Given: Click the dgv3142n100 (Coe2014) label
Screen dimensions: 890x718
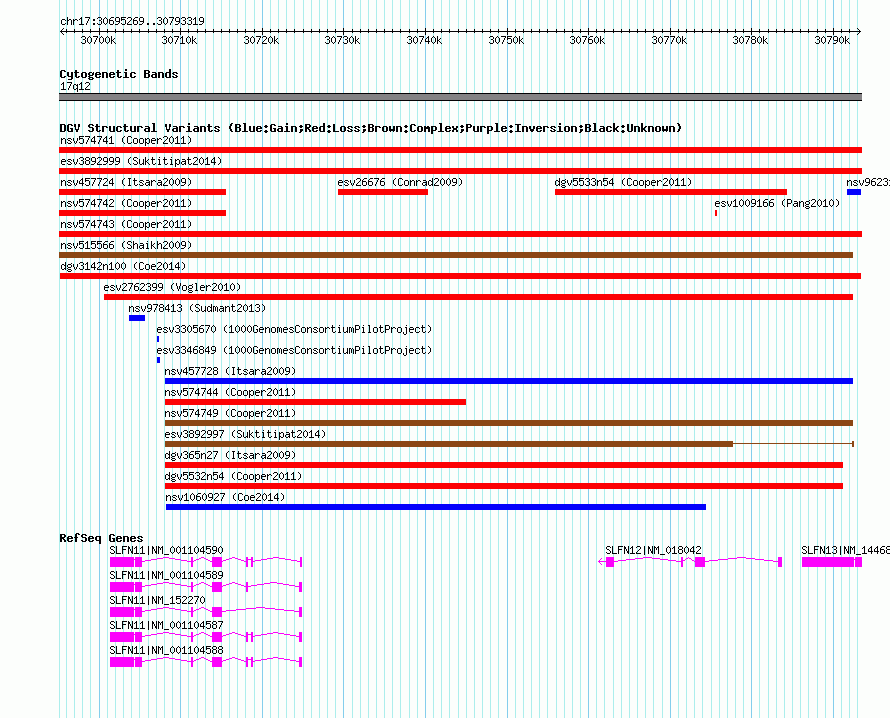Looking at the screenshot, I should (x=123, y=266).
